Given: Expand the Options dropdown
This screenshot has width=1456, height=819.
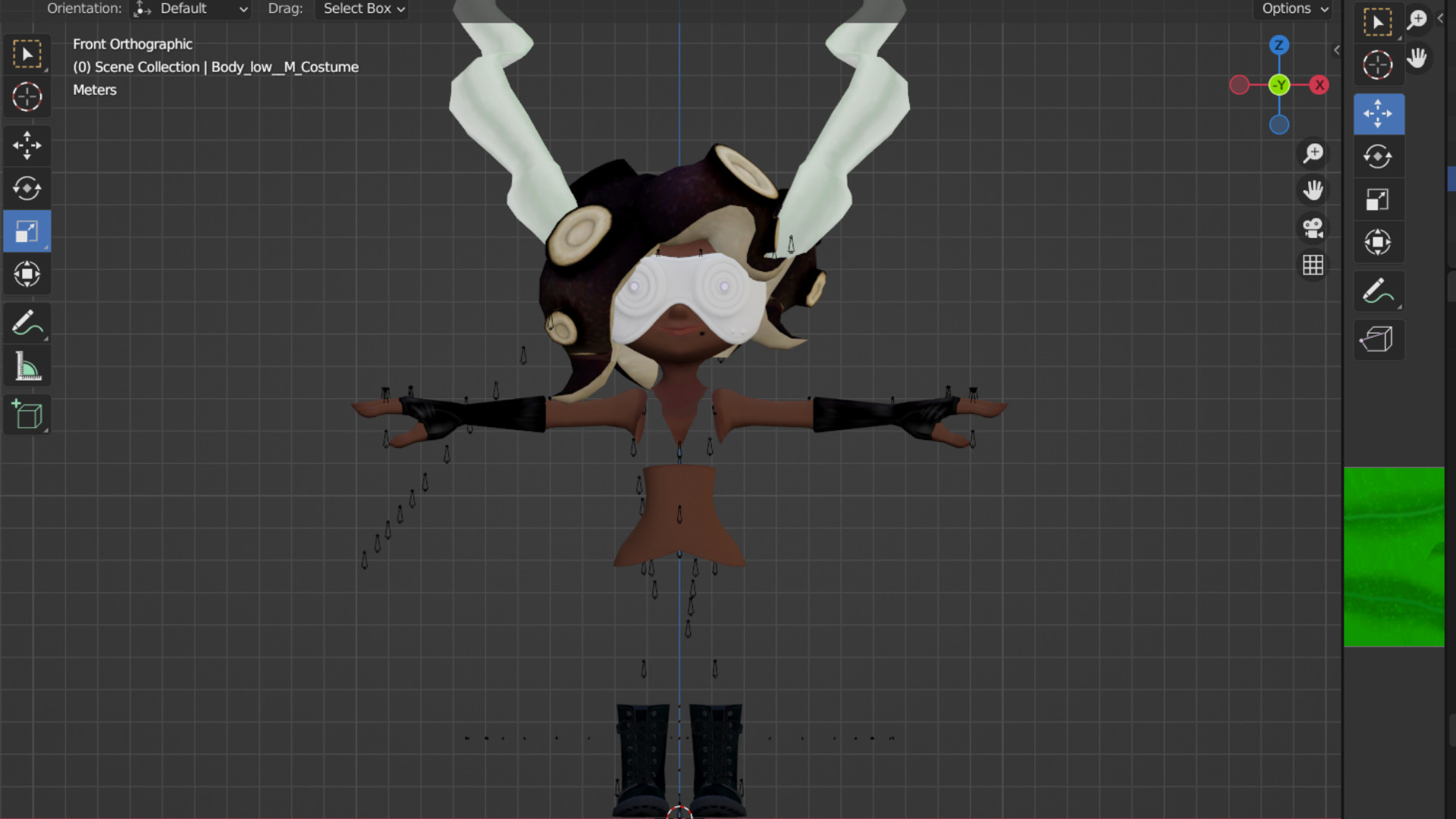Looking at the screenshot, I should click(x=1294, y=9).
